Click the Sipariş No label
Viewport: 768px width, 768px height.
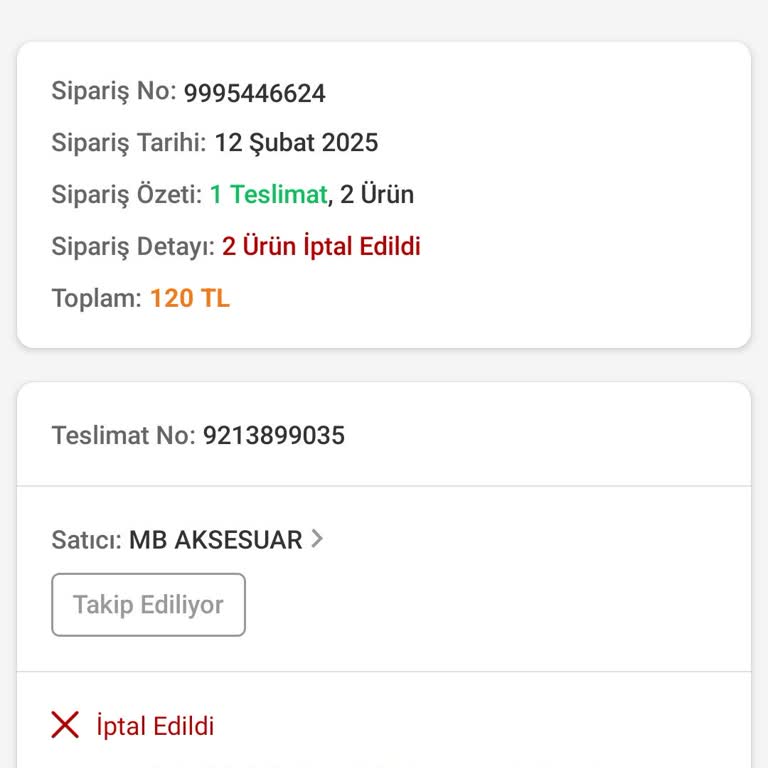(114, 92)
